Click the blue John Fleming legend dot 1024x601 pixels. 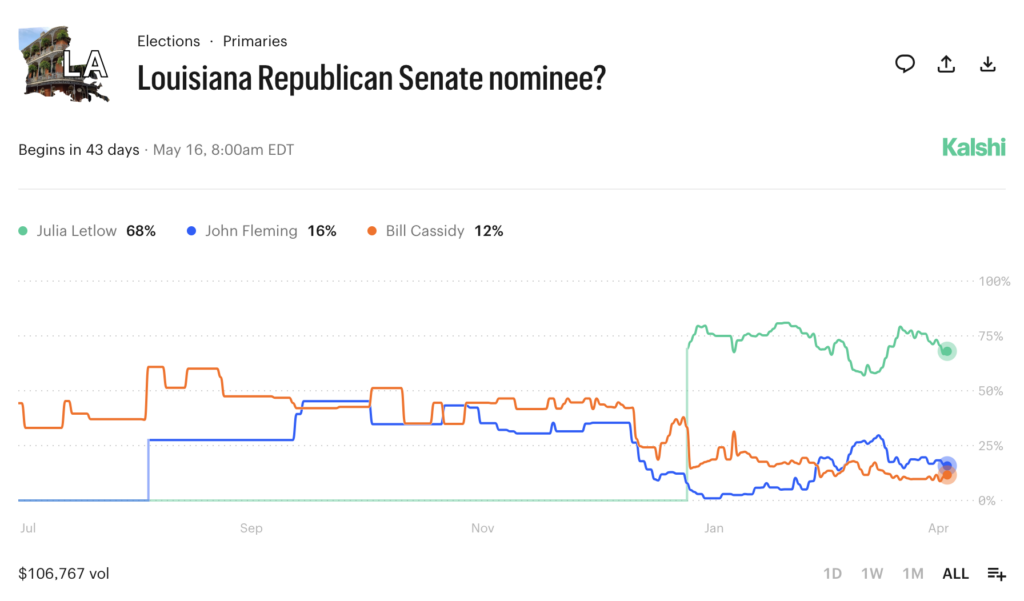pos(191,231)
